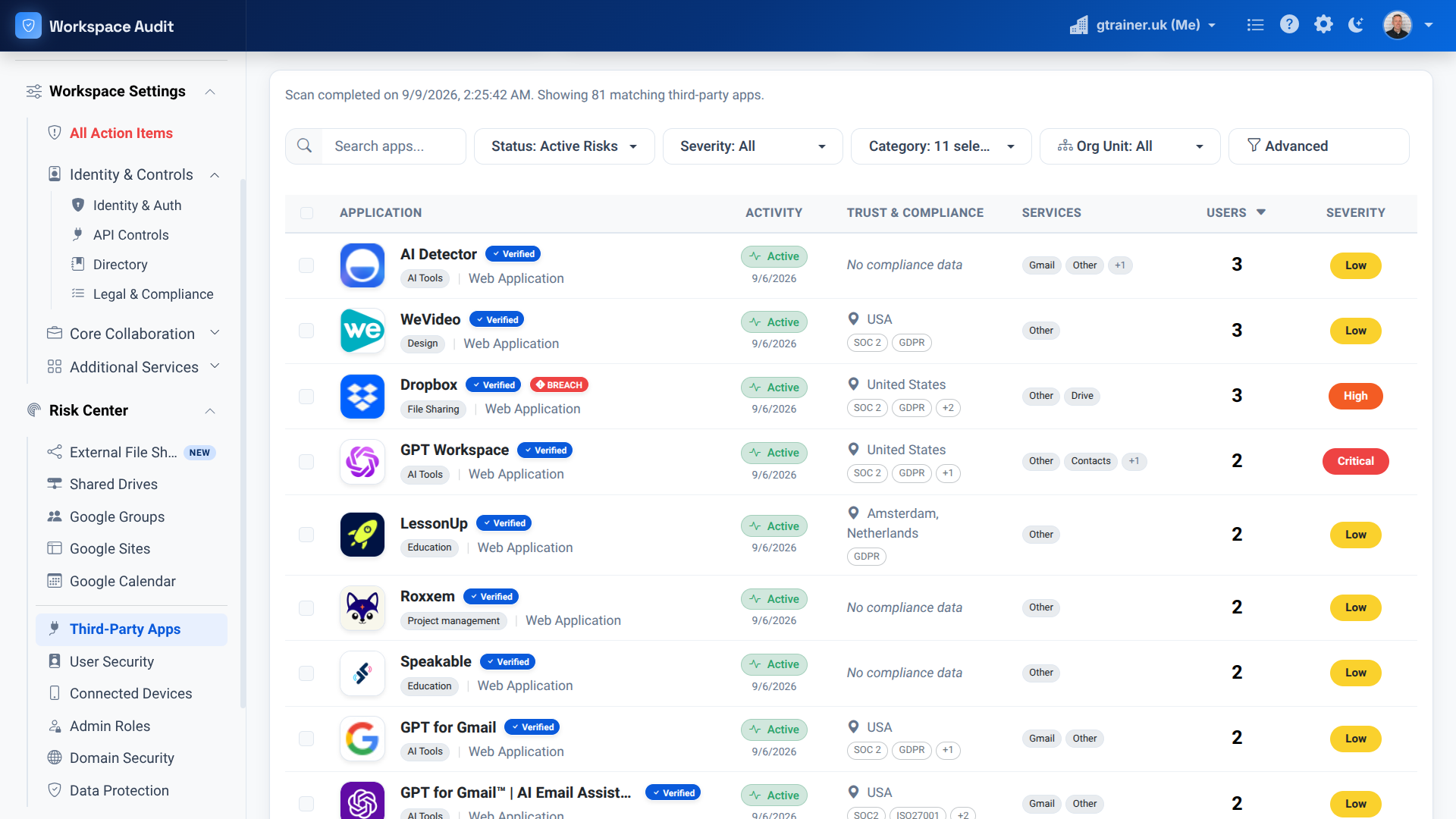This screenshot has height=819, width=1456.
Task: Click the Roxxem fox app icon
Action: pos(362,607)
